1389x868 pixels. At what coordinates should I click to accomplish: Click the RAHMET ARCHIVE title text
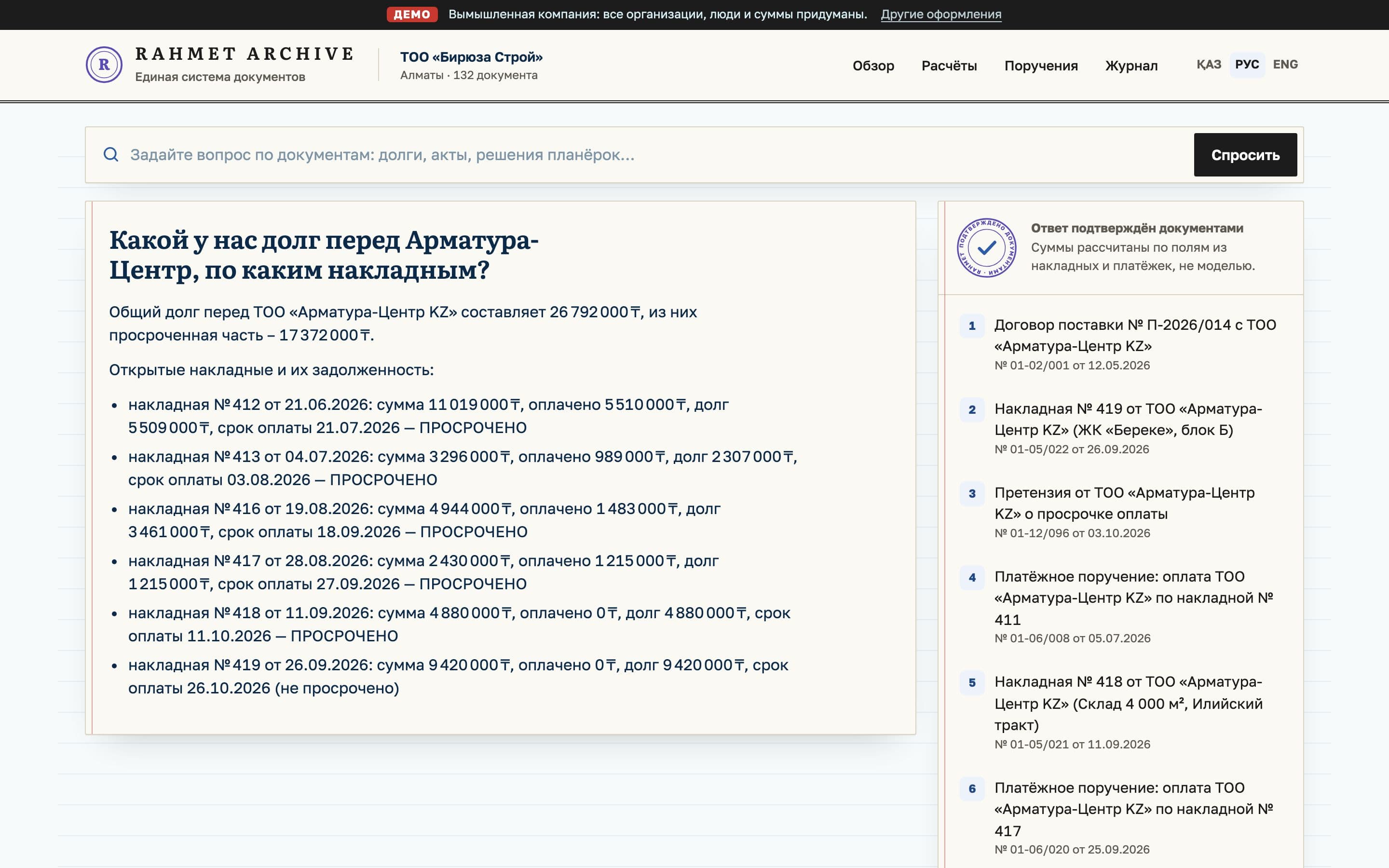[245, 54]
